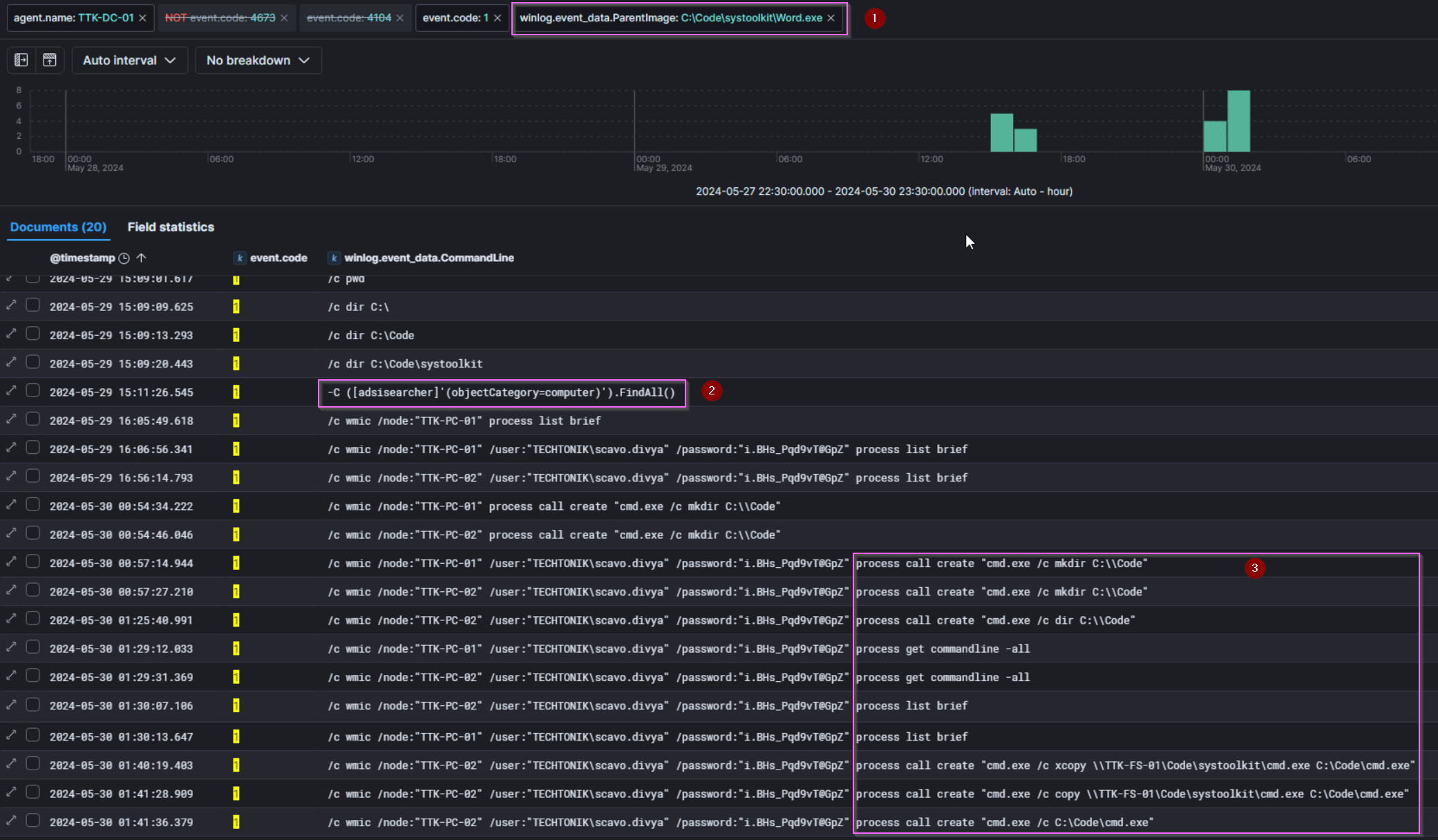The width and height of the screenshot is (1438, 840).
Task: Tick the checkbox for the 00:54:34.222 row
Action: point(32,505)
